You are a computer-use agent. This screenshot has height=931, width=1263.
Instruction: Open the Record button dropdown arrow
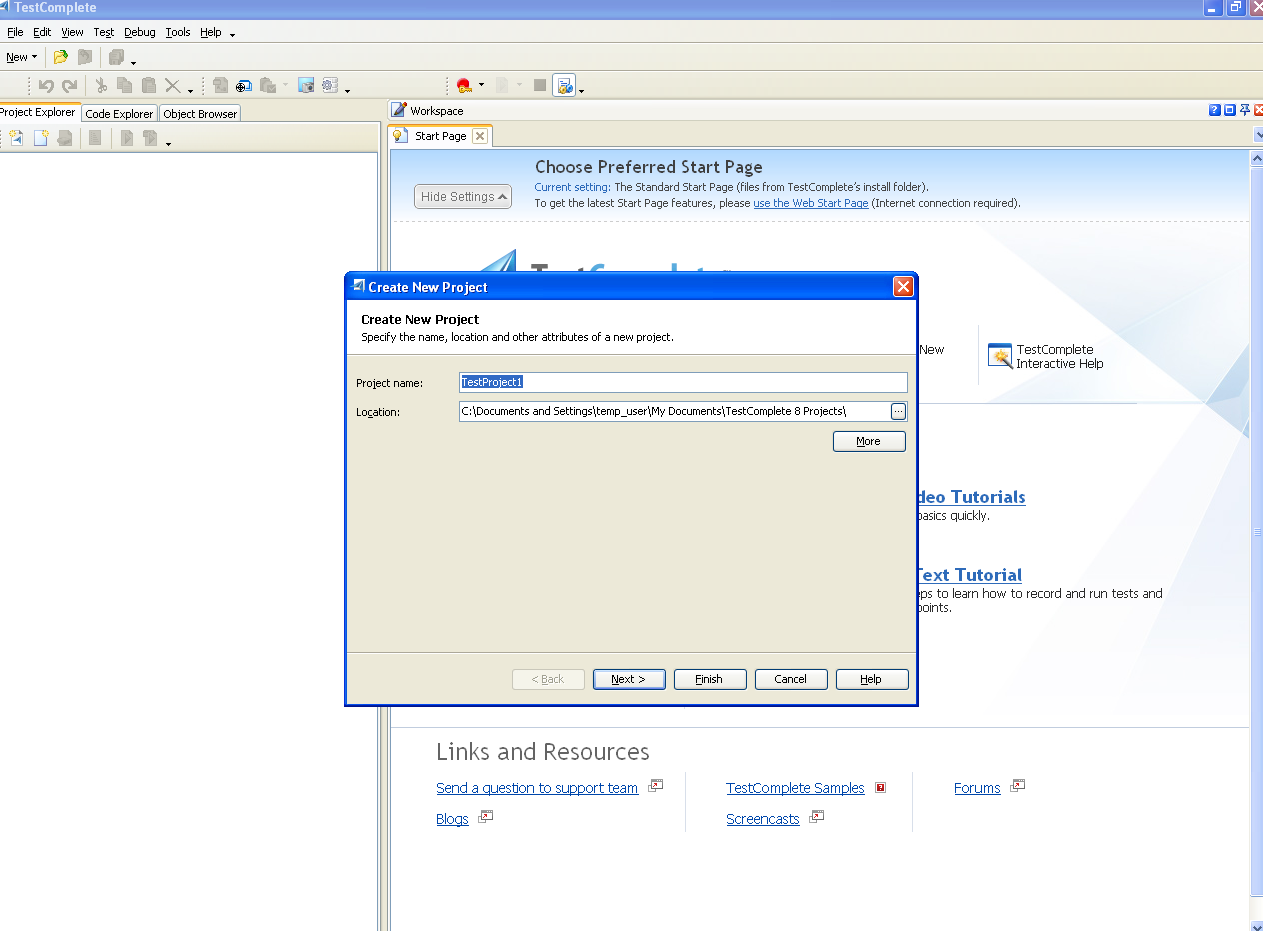481,86
